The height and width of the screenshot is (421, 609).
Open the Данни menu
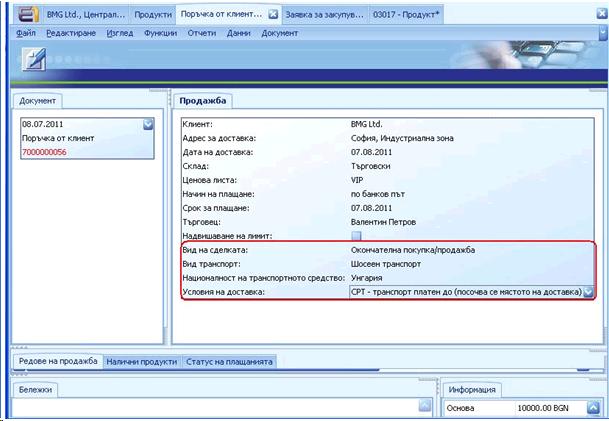[238, 33]
